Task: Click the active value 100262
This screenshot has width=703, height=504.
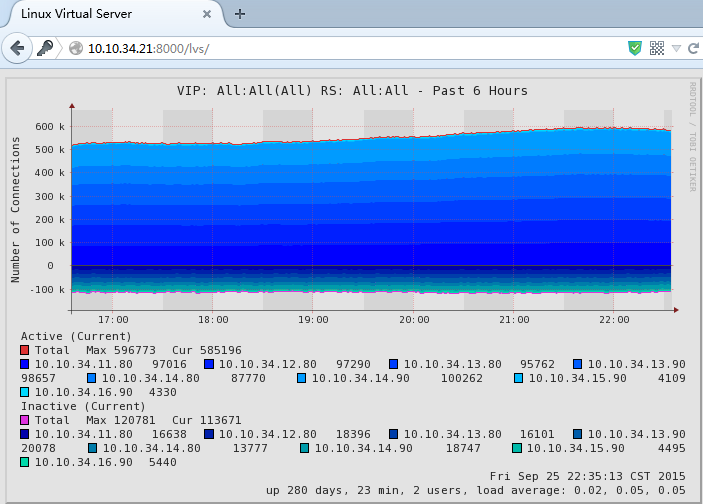Action: click(462, 378)
